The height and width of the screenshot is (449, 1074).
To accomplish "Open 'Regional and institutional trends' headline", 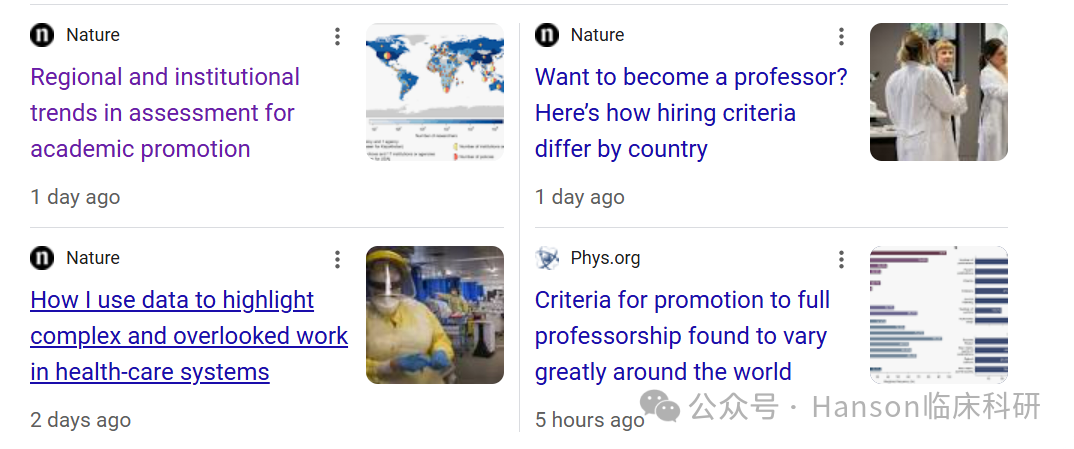I will click(165, 113).
